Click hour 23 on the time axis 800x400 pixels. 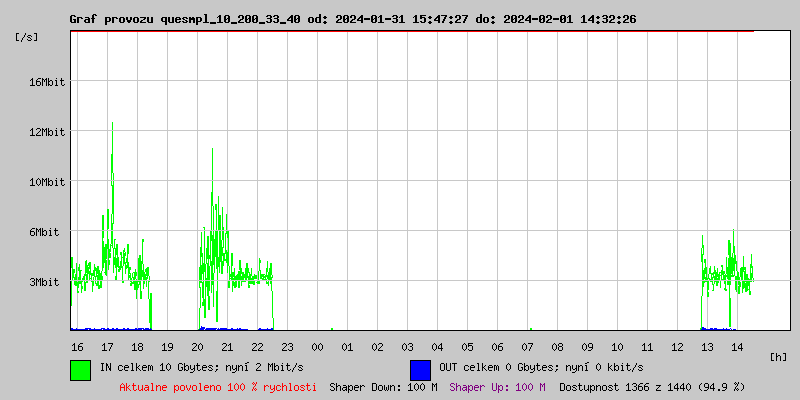coord(287,346)
